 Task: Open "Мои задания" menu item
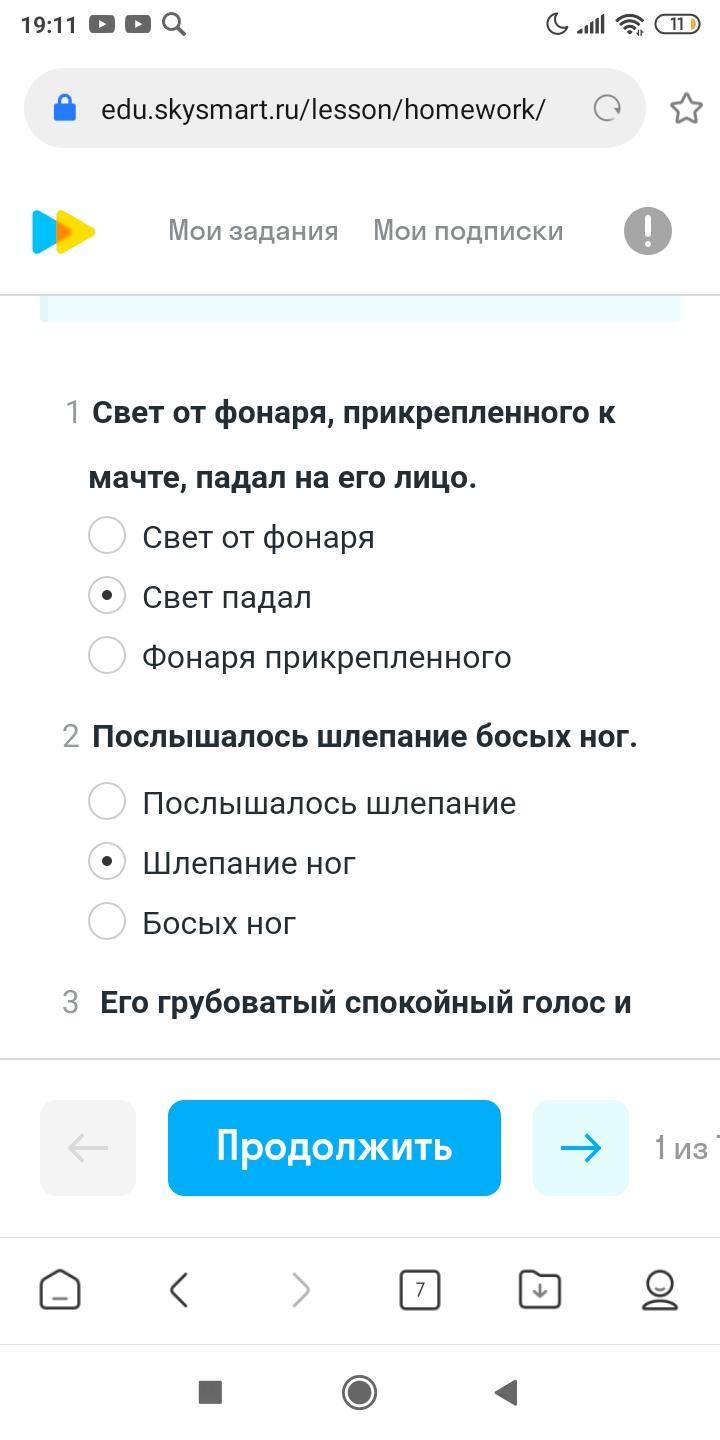point(253,231)
